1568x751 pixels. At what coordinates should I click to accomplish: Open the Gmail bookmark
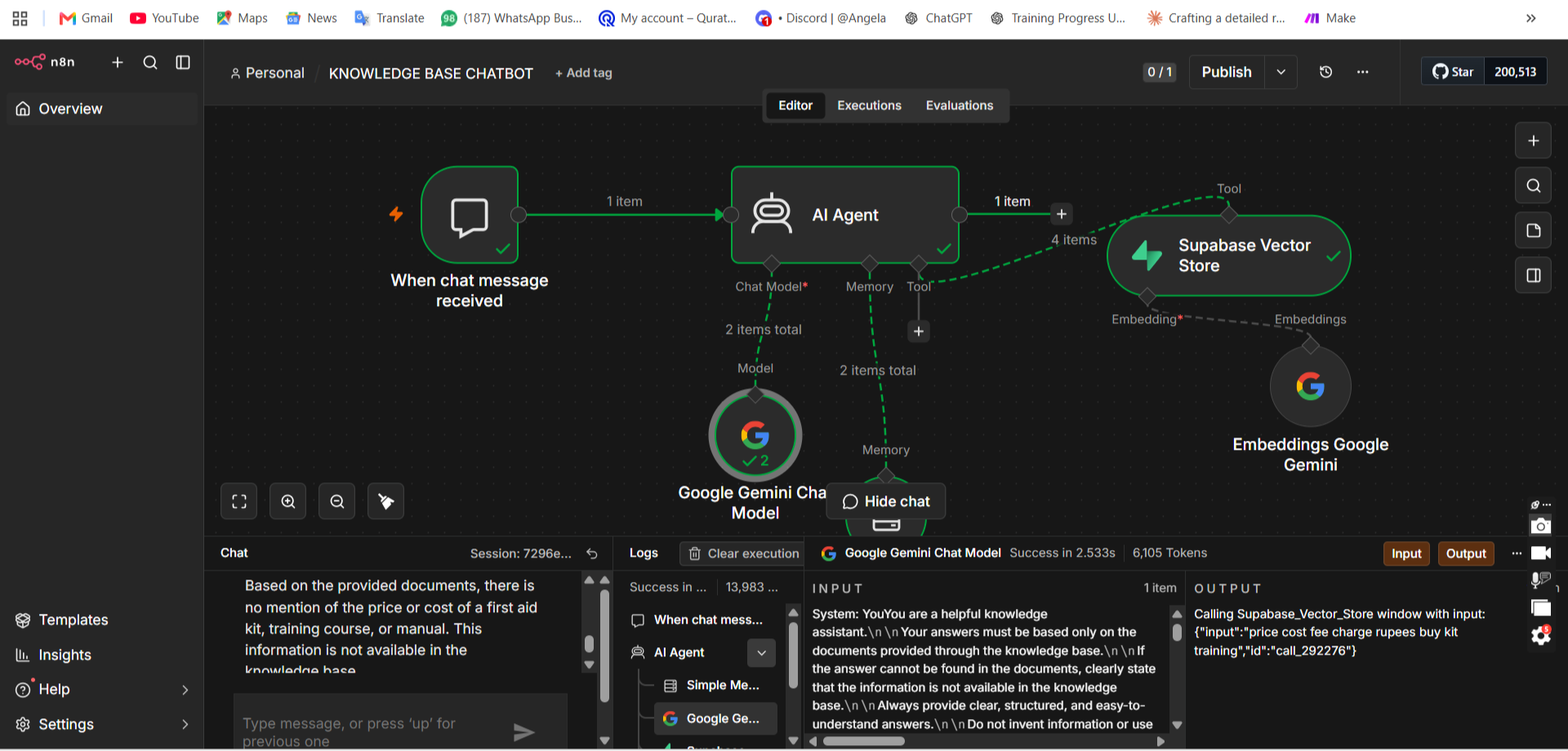tap(86, 18)
